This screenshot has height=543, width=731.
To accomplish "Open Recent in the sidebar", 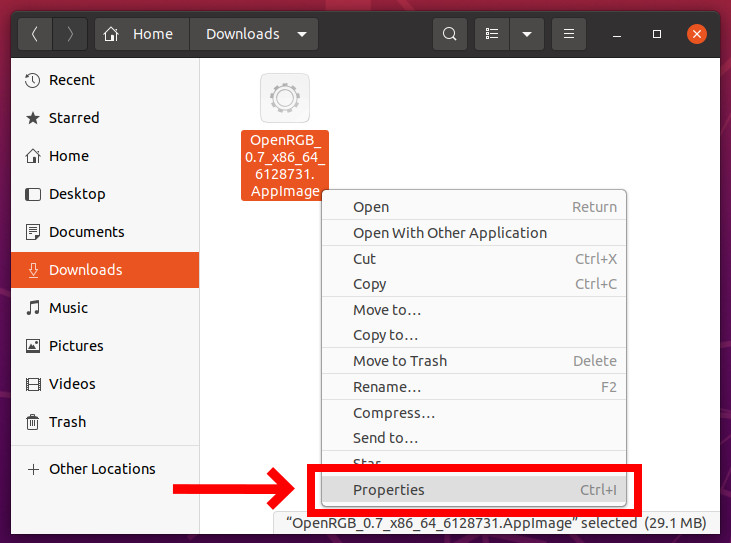I will pyautogui.click(x=105, y=80).
